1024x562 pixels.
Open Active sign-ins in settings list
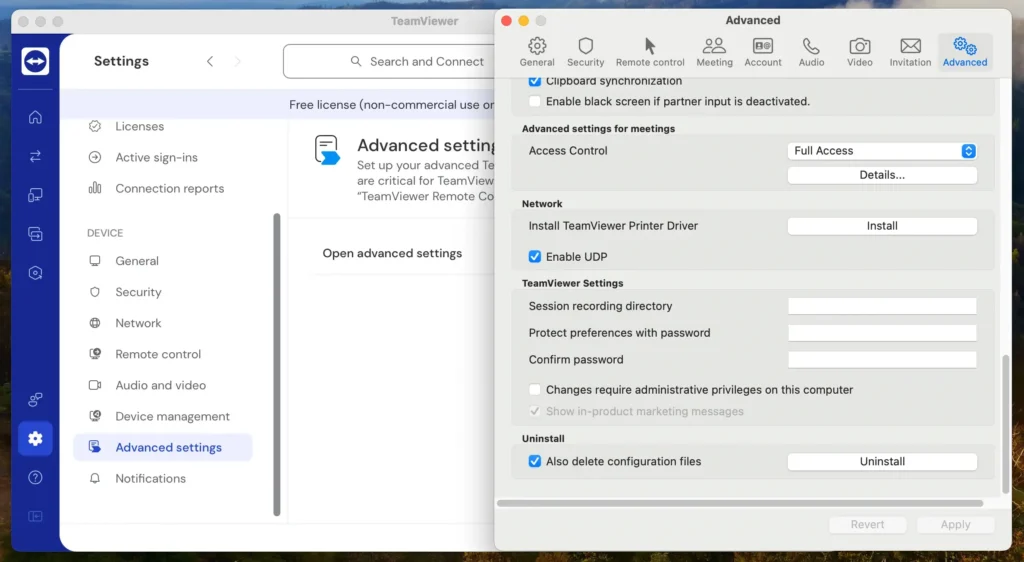click(156, 157)
